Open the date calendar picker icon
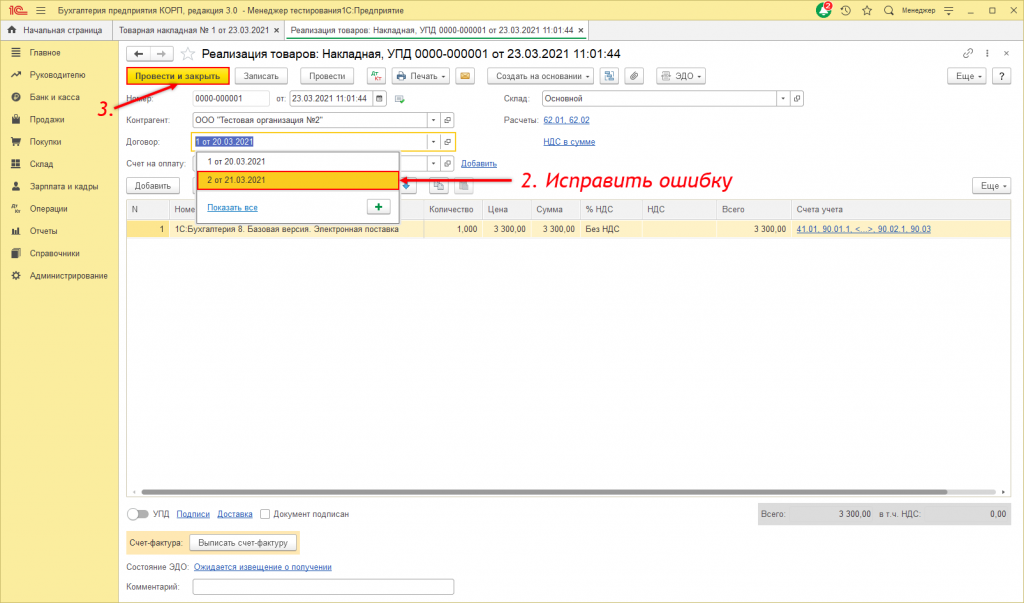Screen dimensions: 1024x603 click(379, 99)
